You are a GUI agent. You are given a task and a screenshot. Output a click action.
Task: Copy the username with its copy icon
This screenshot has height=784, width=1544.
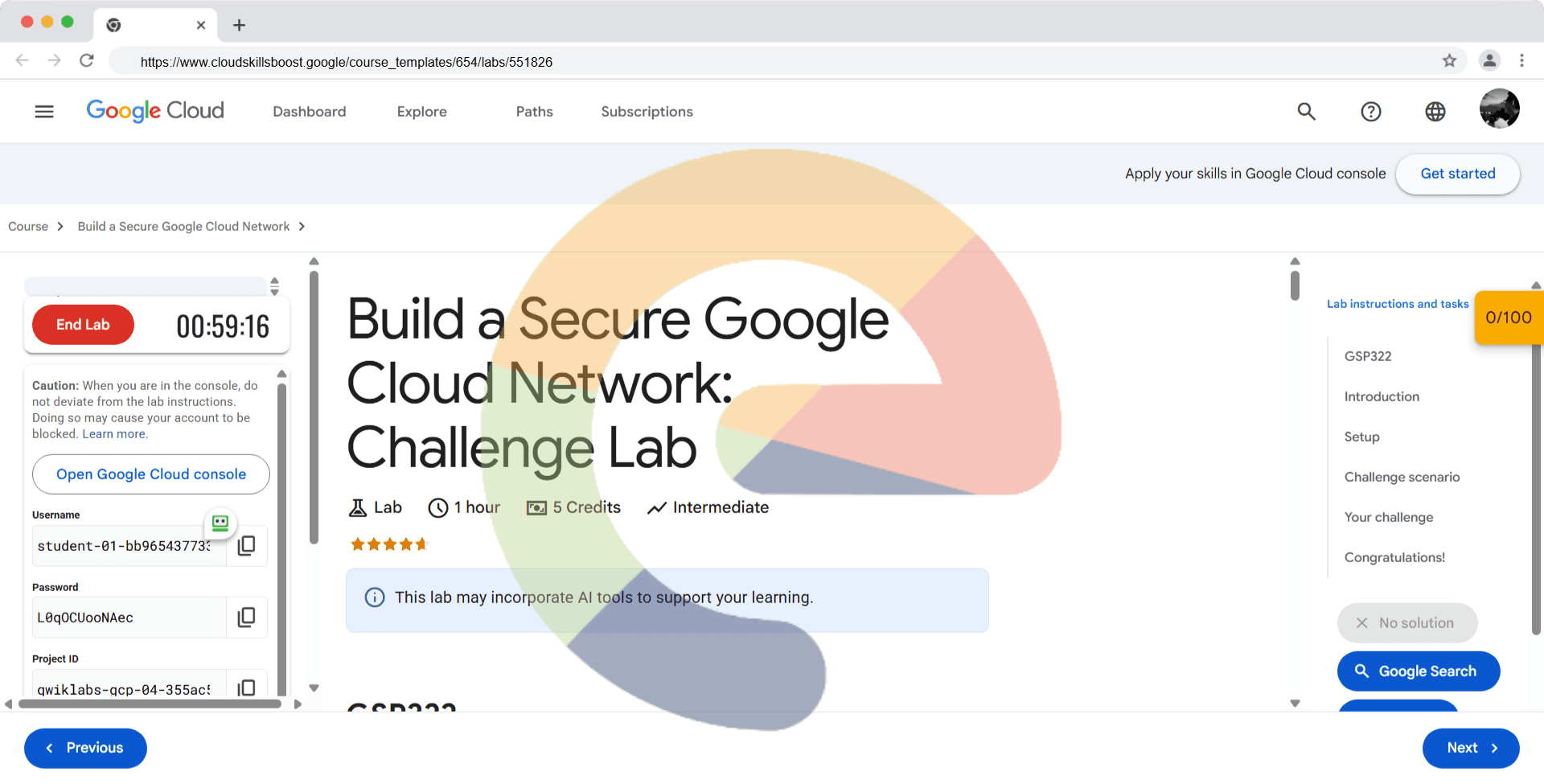pos(247,545)
